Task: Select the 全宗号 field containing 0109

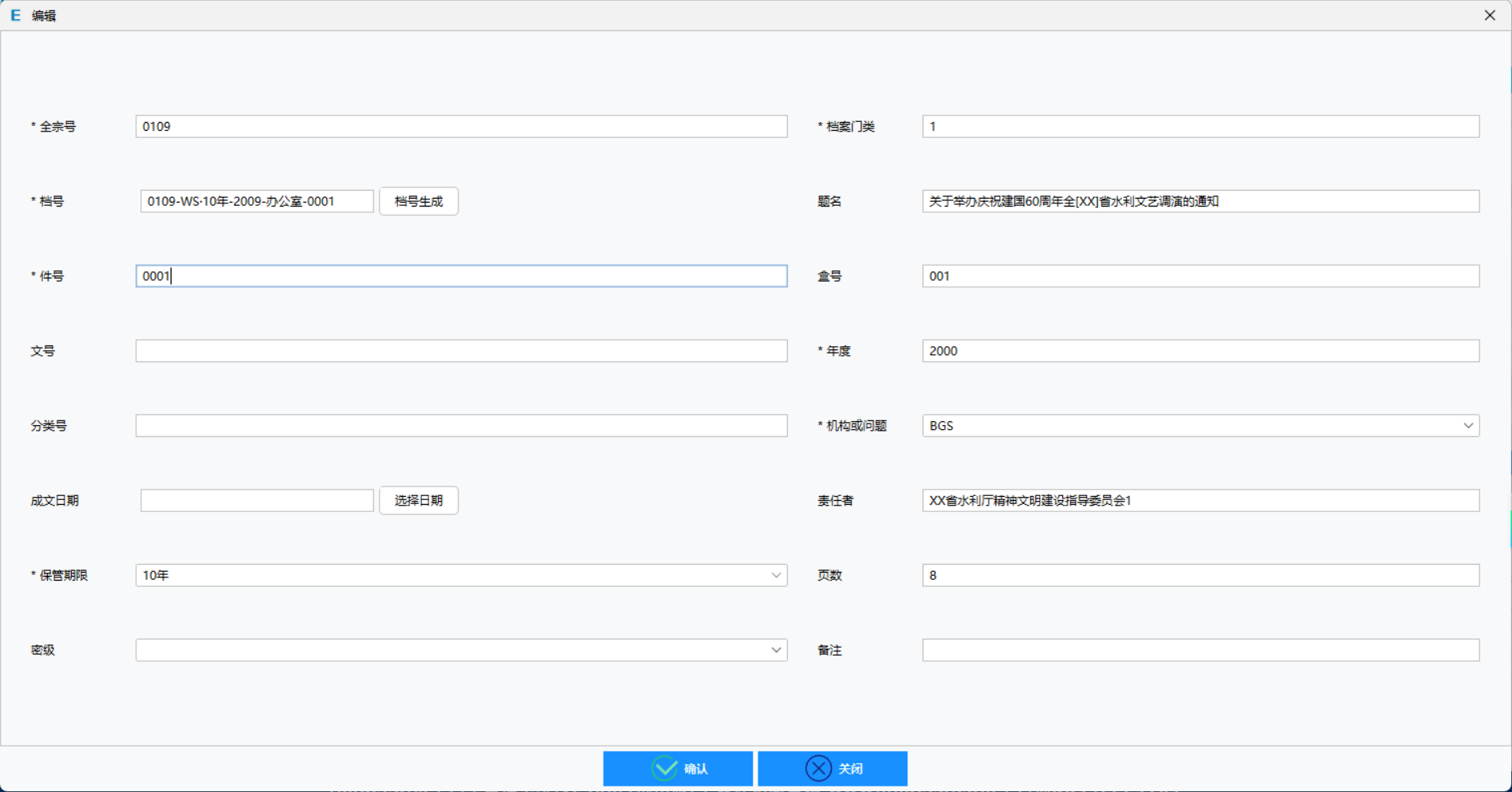Action: tap(461, 126)
